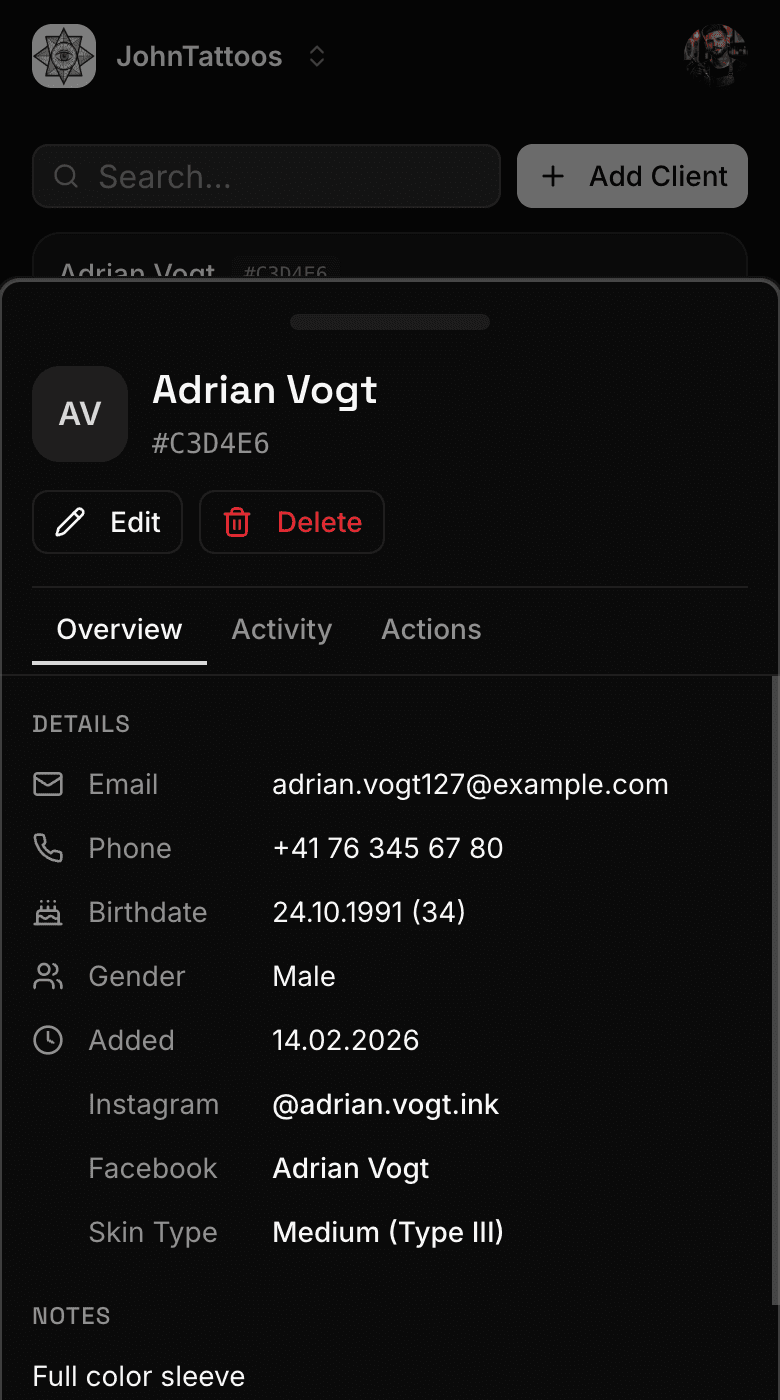Click the AV initials avatar

coord(80,414)
